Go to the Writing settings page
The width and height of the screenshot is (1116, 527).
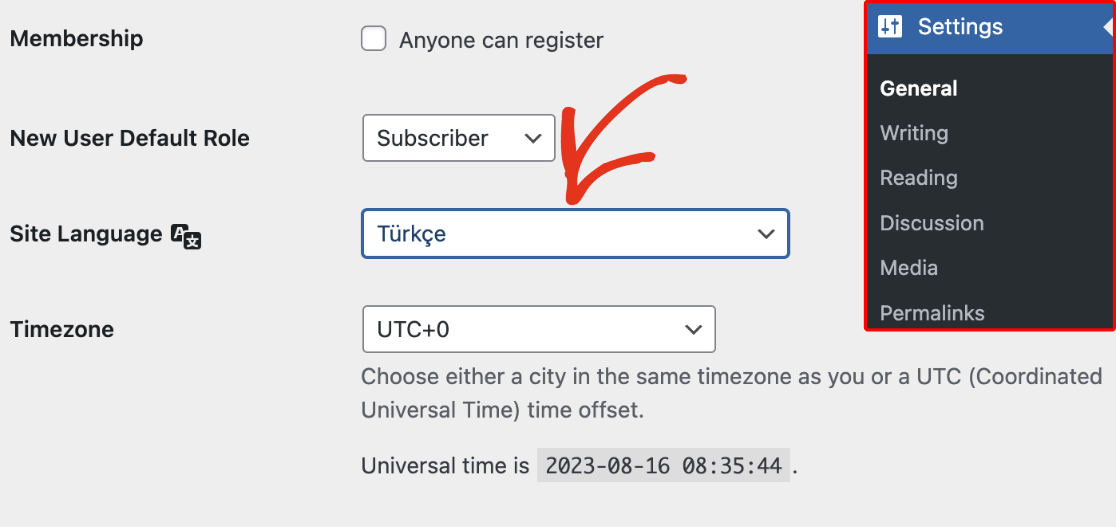[914, 133]
